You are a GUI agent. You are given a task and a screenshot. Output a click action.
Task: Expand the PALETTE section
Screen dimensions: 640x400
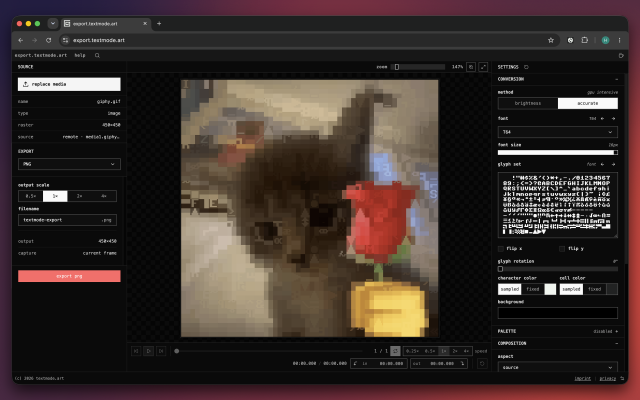(x=616, y=331)
